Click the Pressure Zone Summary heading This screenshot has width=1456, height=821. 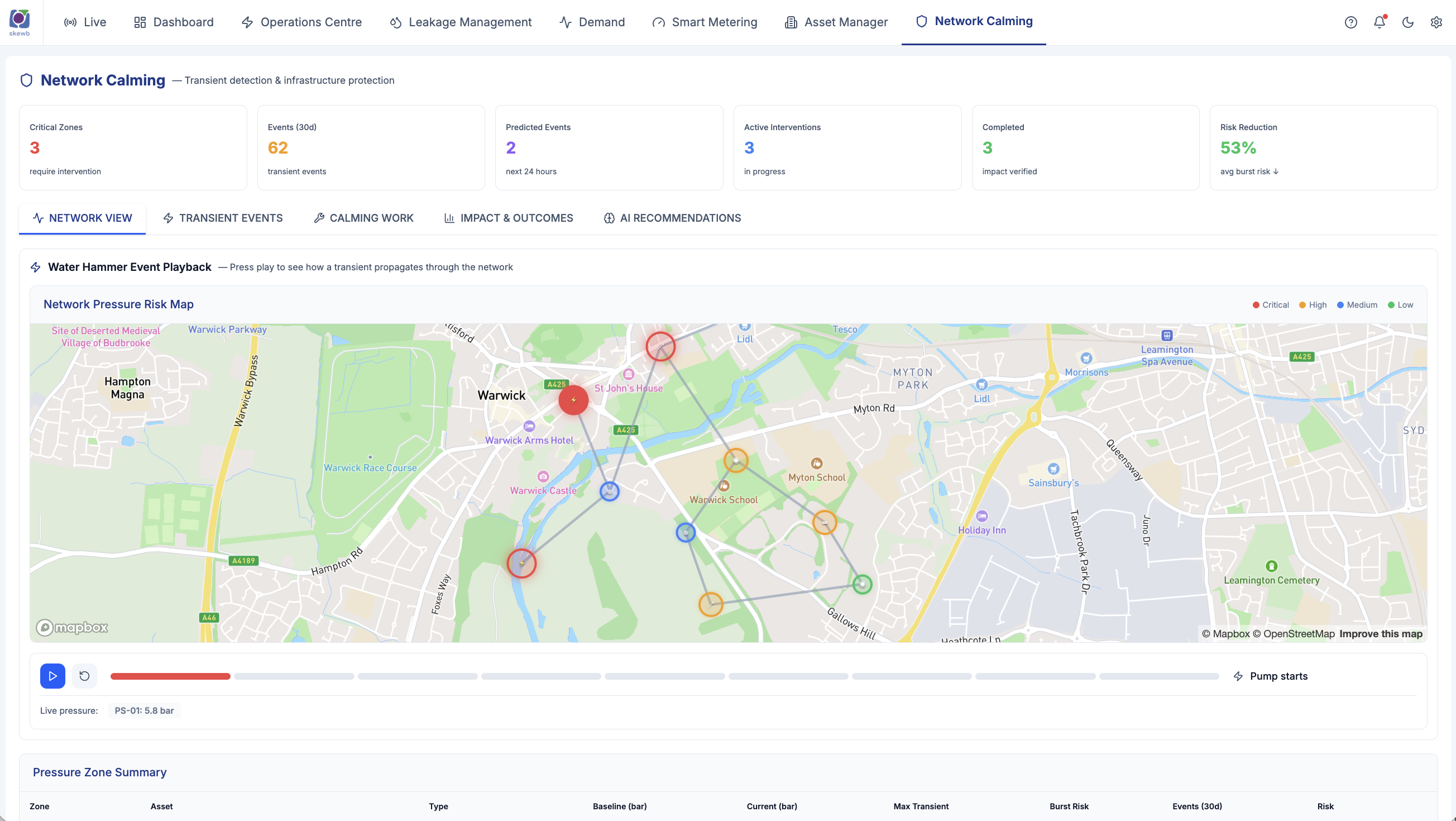coord(99,772)
